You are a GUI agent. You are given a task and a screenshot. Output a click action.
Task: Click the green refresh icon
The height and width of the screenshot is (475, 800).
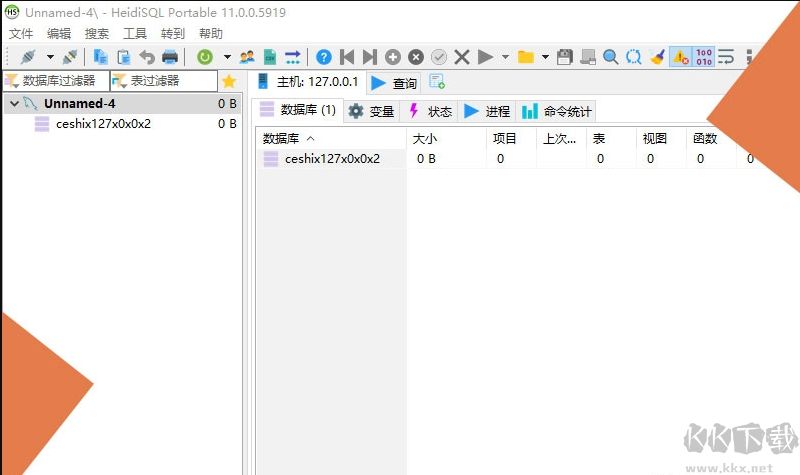[x=205, y=57]
